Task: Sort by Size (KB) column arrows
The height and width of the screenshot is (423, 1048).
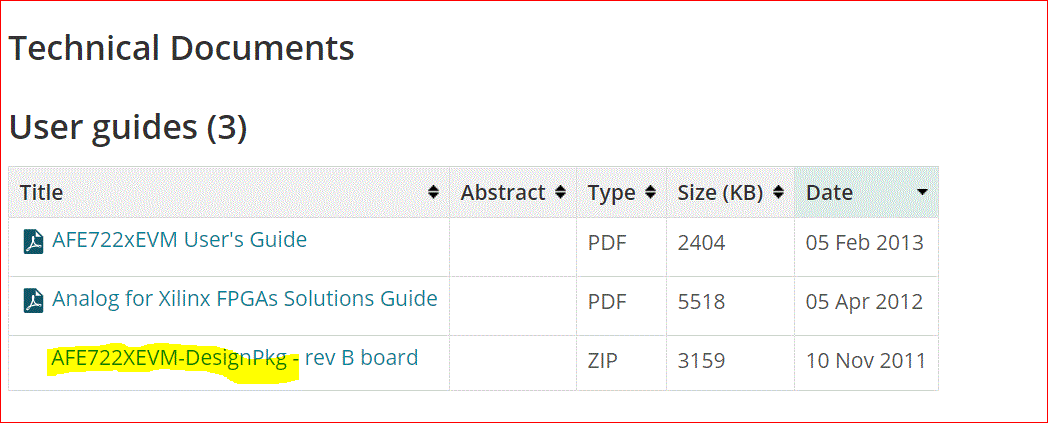Action: click(x=778, y=192)
